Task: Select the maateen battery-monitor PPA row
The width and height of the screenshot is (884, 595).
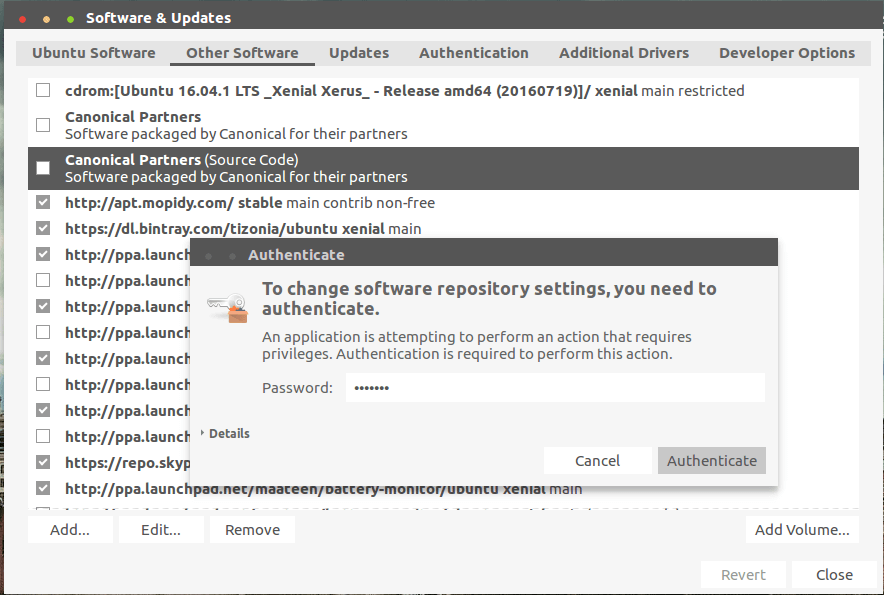Action: [x=324, y=489]
